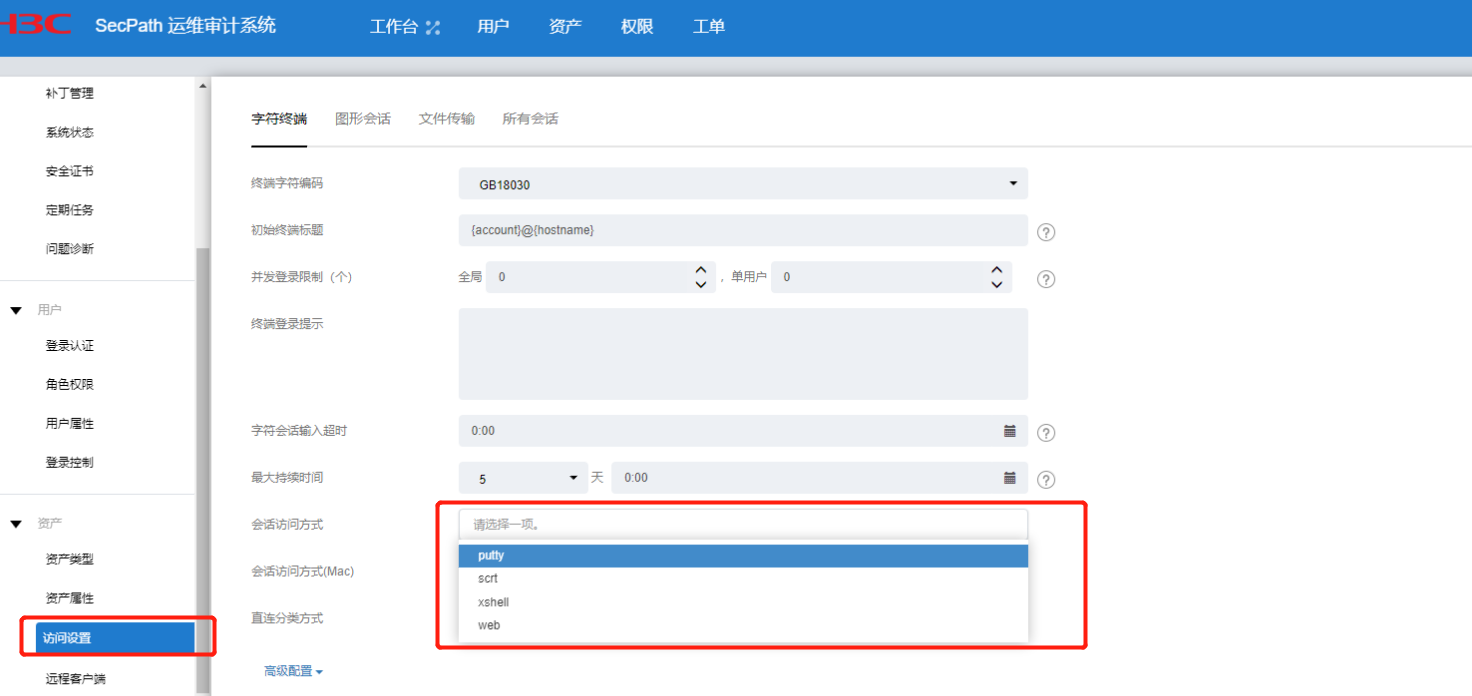Click the 最大持续时间 time field
This screenshot has height=696, width=1472.
pyautogui.click(x=820, y=478)
